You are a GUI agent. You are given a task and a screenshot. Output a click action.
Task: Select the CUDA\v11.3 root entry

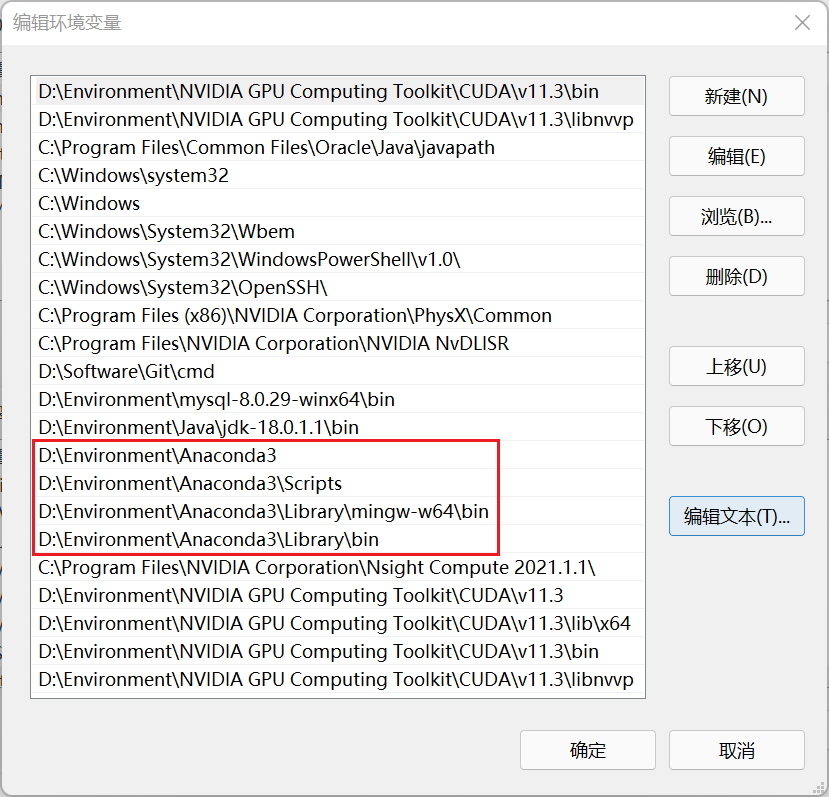(x=338, y=596)
